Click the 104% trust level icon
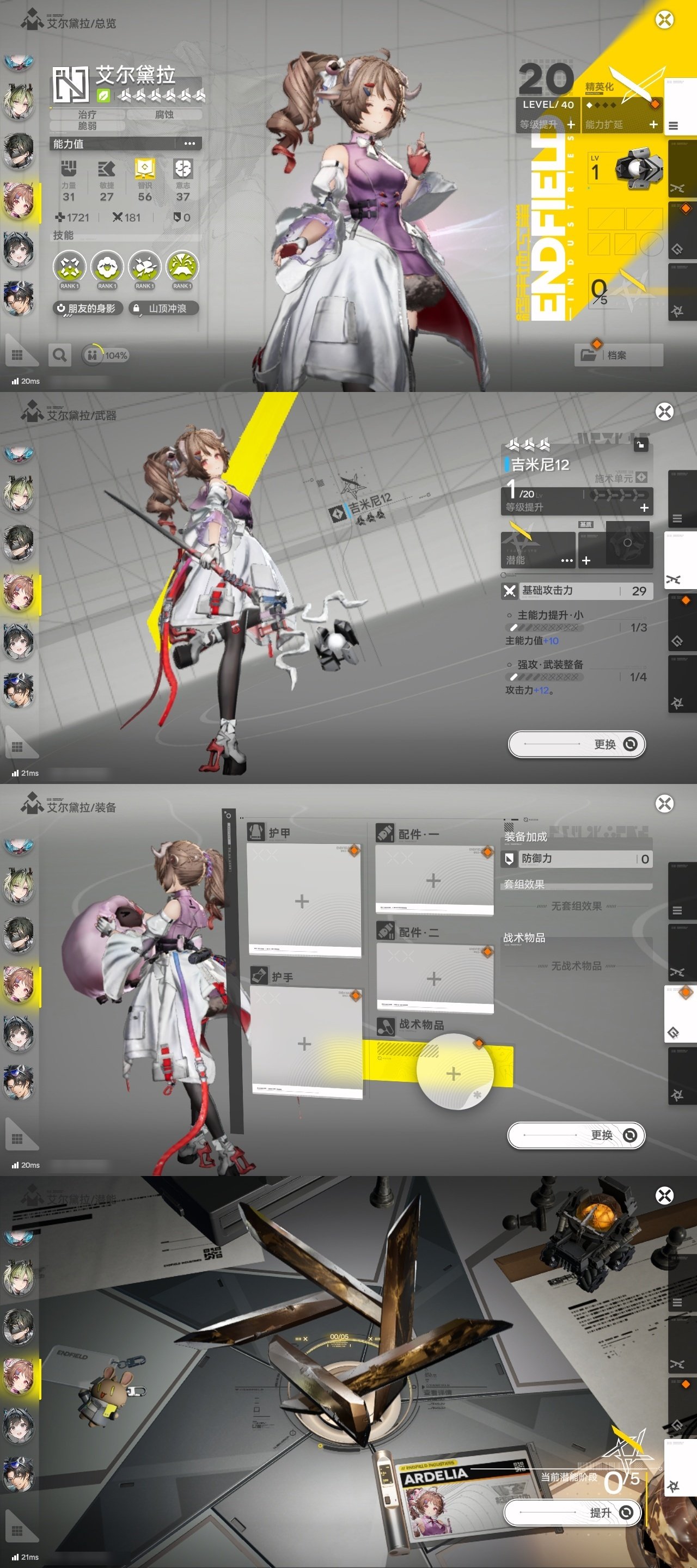 click(93, 356)
